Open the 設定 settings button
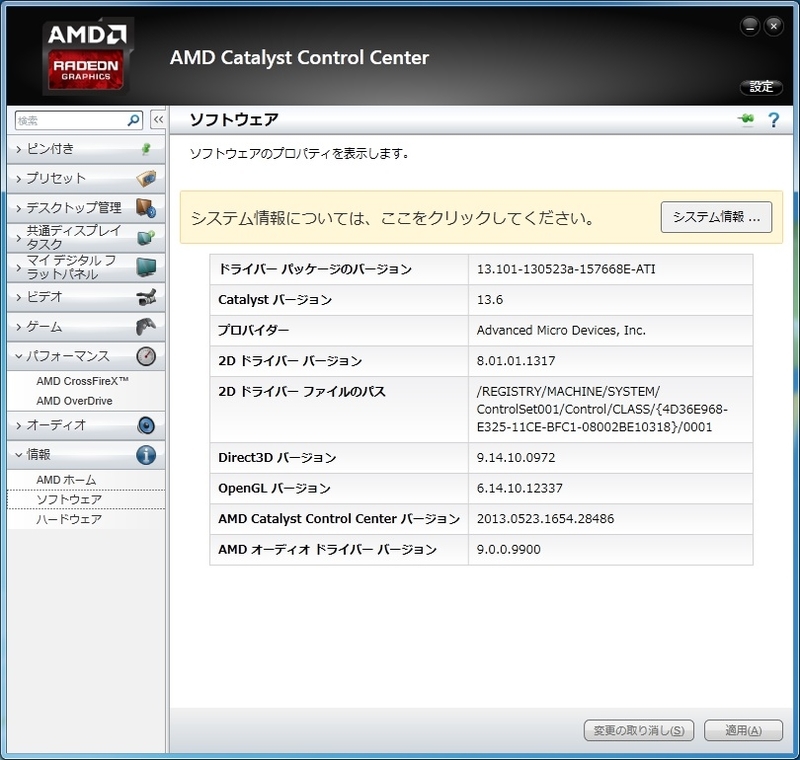Viewport: 800px width, 760px height. tap(761, 87)
